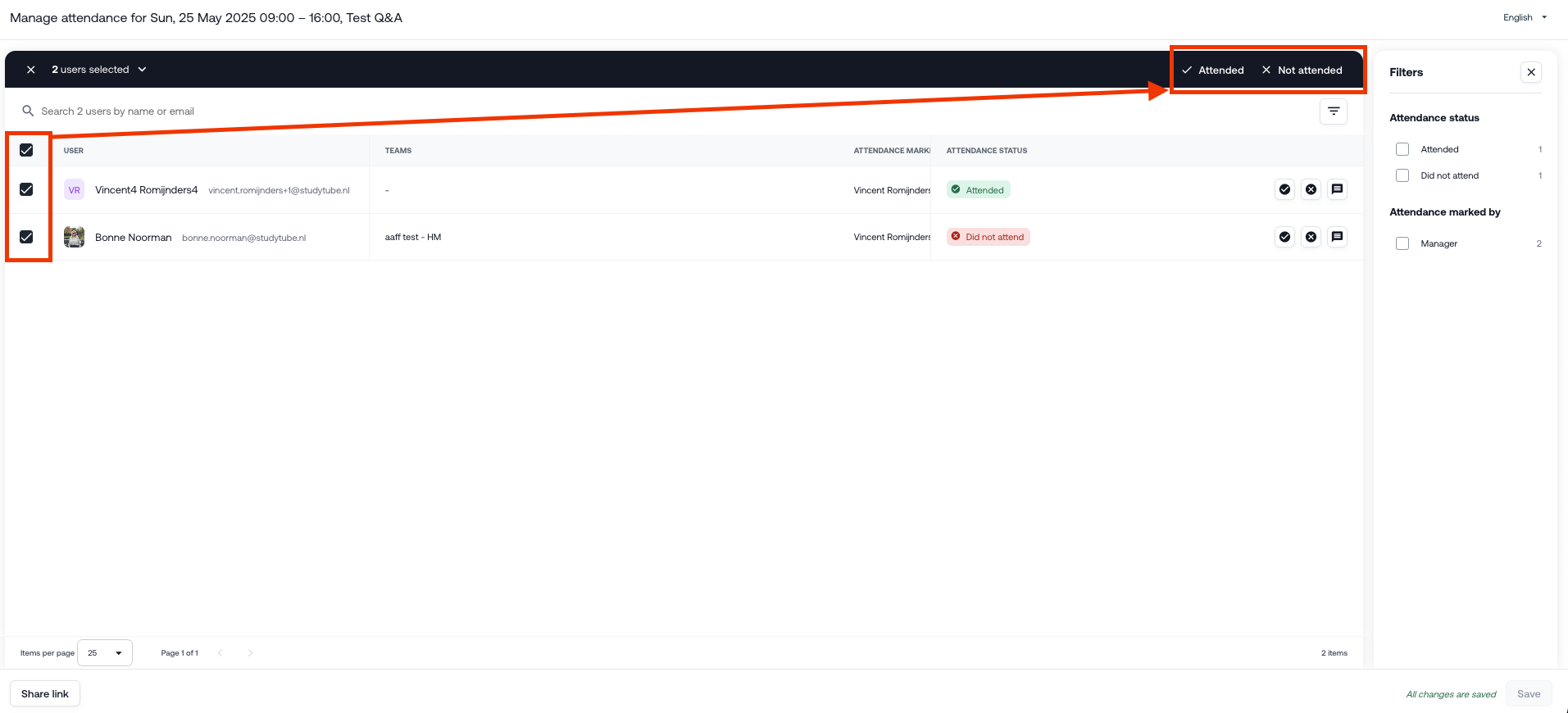Toggle the filter panel icon

point(1334,111)
